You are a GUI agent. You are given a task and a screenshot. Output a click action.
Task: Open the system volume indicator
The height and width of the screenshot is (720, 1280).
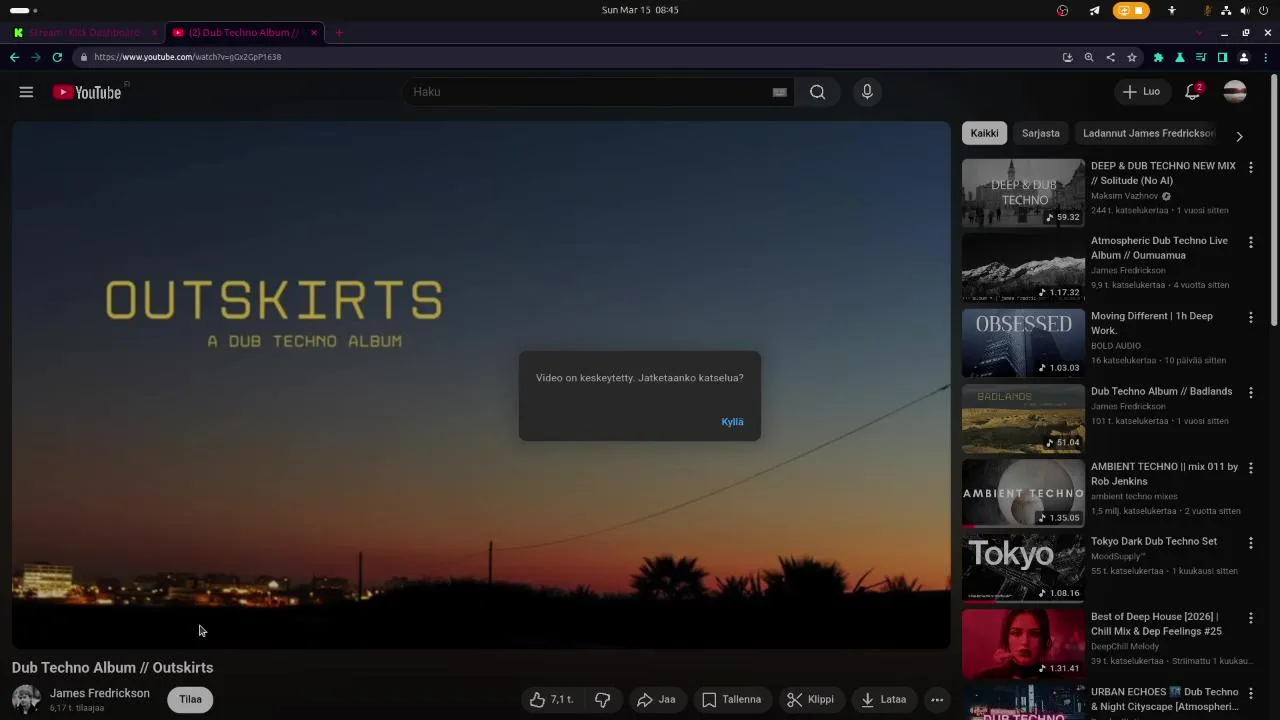pos(1244,10)
